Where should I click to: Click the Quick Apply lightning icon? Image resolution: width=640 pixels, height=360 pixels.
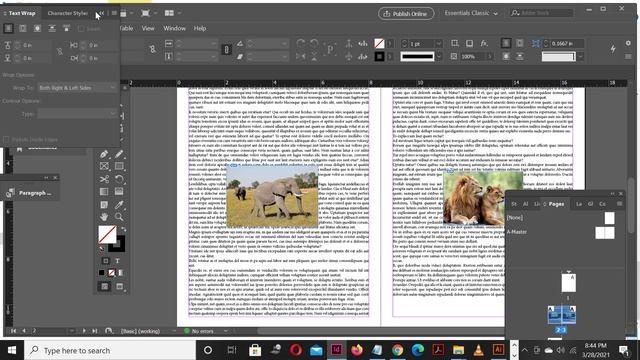click(613, 49)
